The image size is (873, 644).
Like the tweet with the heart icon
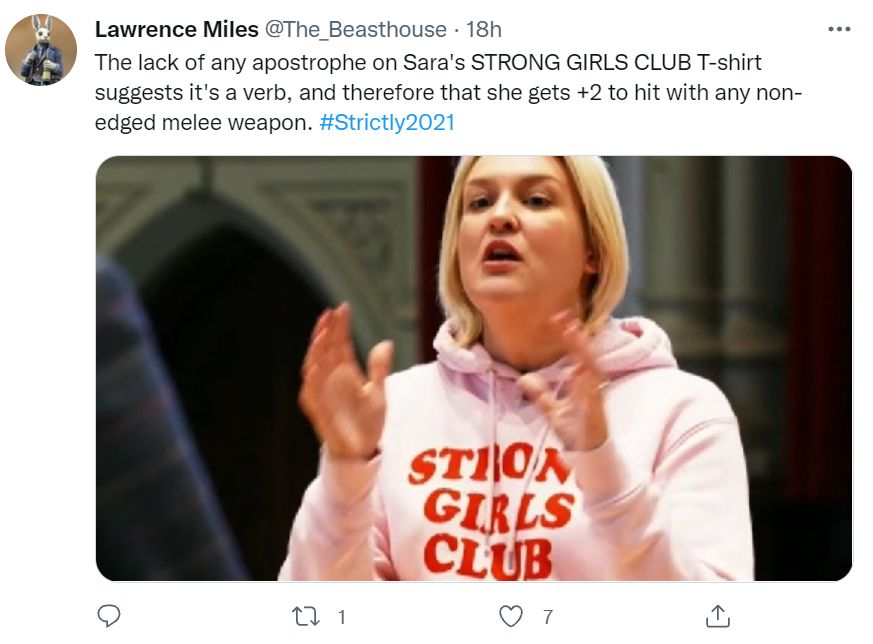[x=511, y=616]
